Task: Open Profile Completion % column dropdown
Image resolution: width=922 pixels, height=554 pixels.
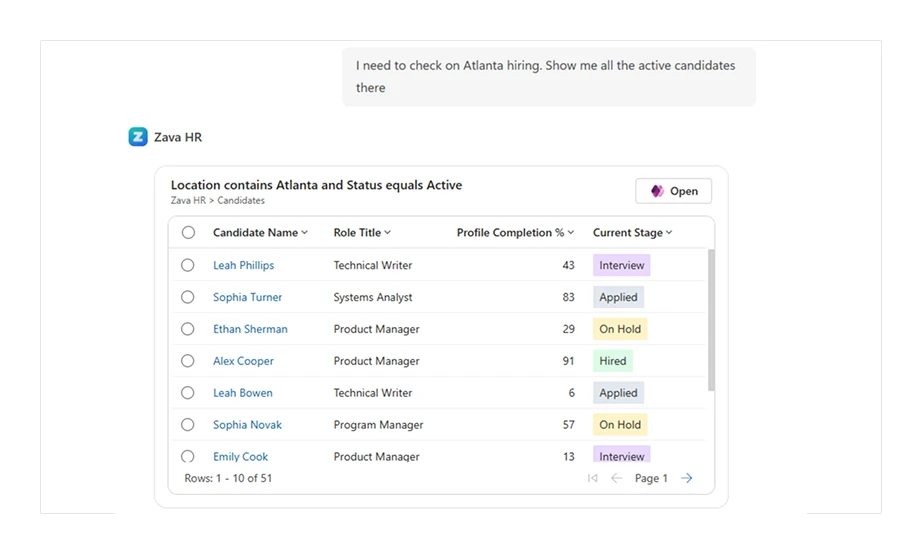Action: pyautogui.click(x=571, y=233)
